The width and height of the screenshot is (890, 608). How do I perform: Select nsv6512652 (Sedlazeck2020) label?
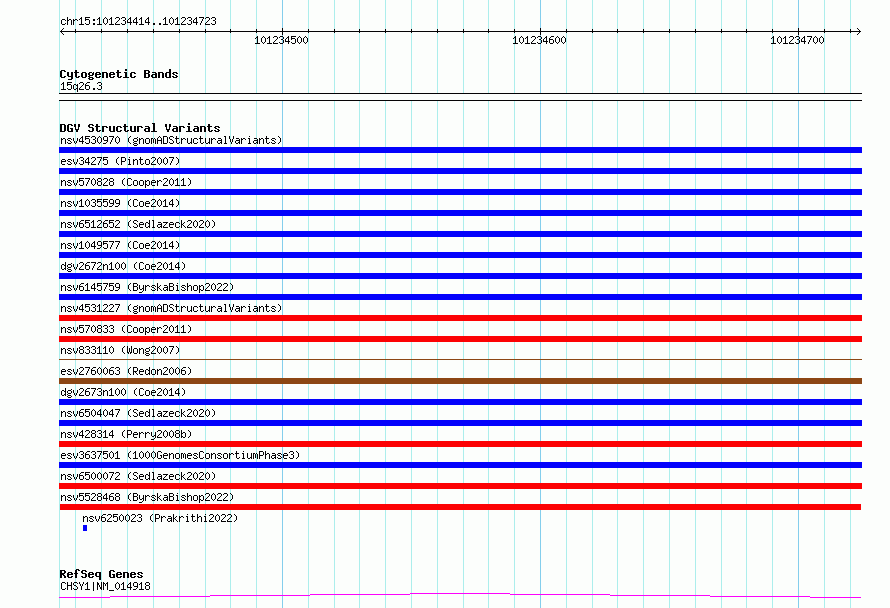coord(138,224)
